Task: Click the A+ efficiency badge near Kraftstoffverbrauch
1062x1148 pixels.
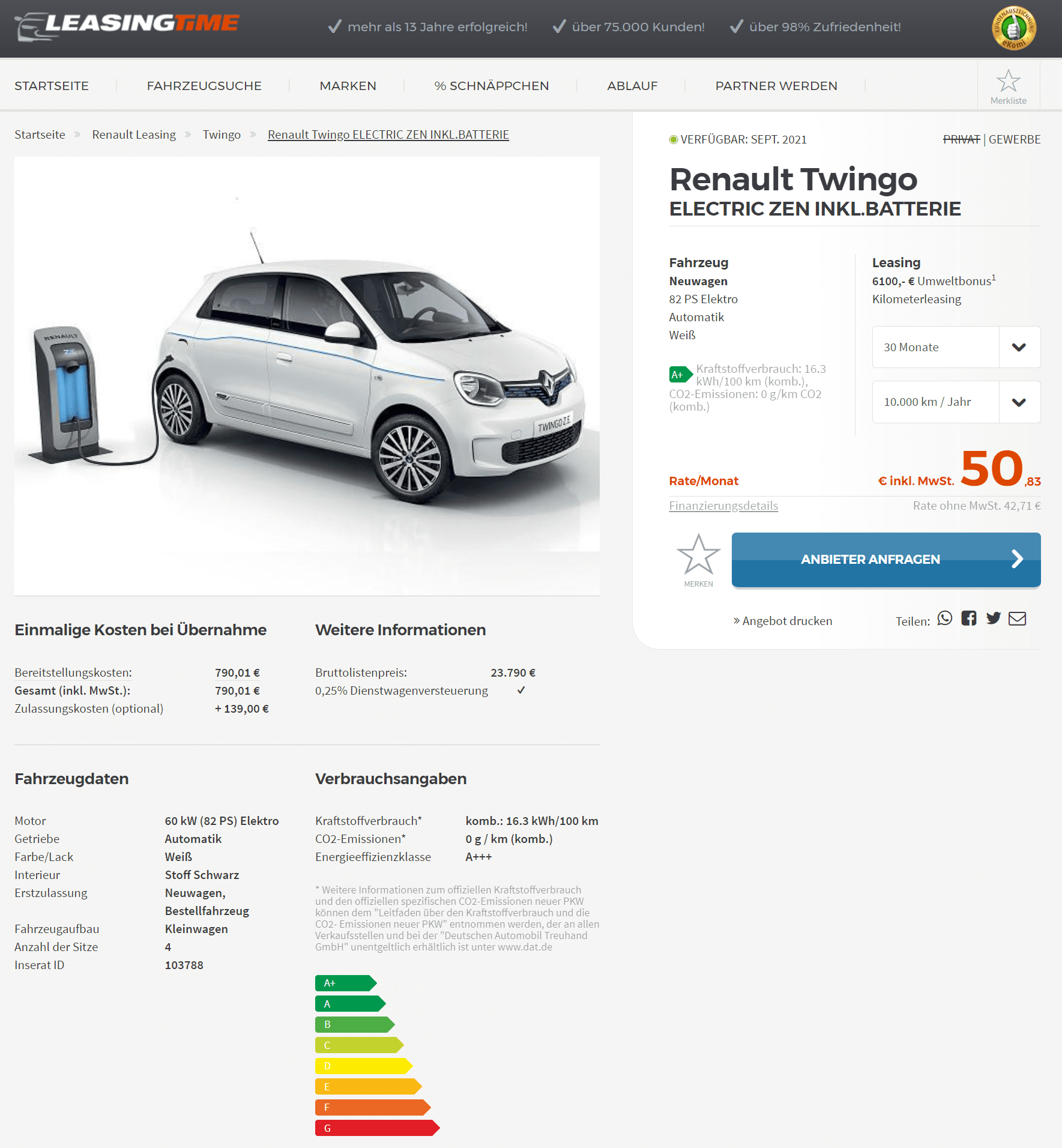Action: (x=681, y=375)
